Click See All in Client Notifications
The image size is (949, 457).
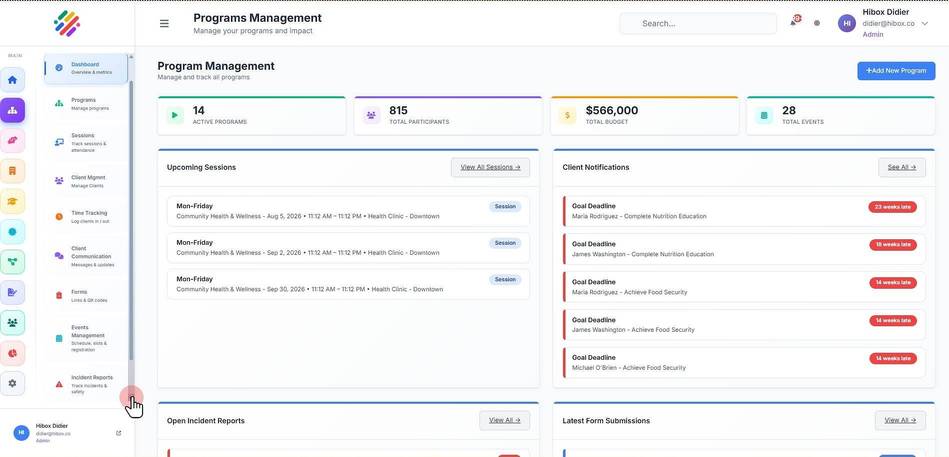pyautogui.click(x=902, y=167)
